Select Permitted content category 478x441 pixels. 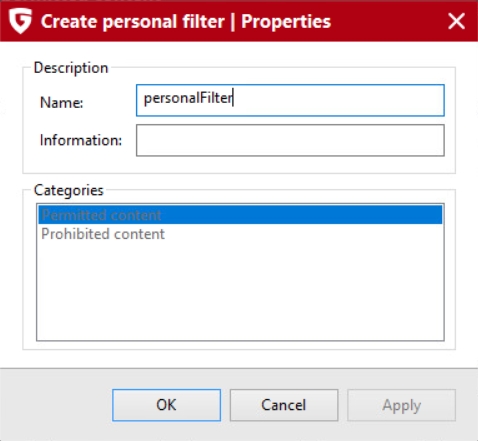coord(240,215)
